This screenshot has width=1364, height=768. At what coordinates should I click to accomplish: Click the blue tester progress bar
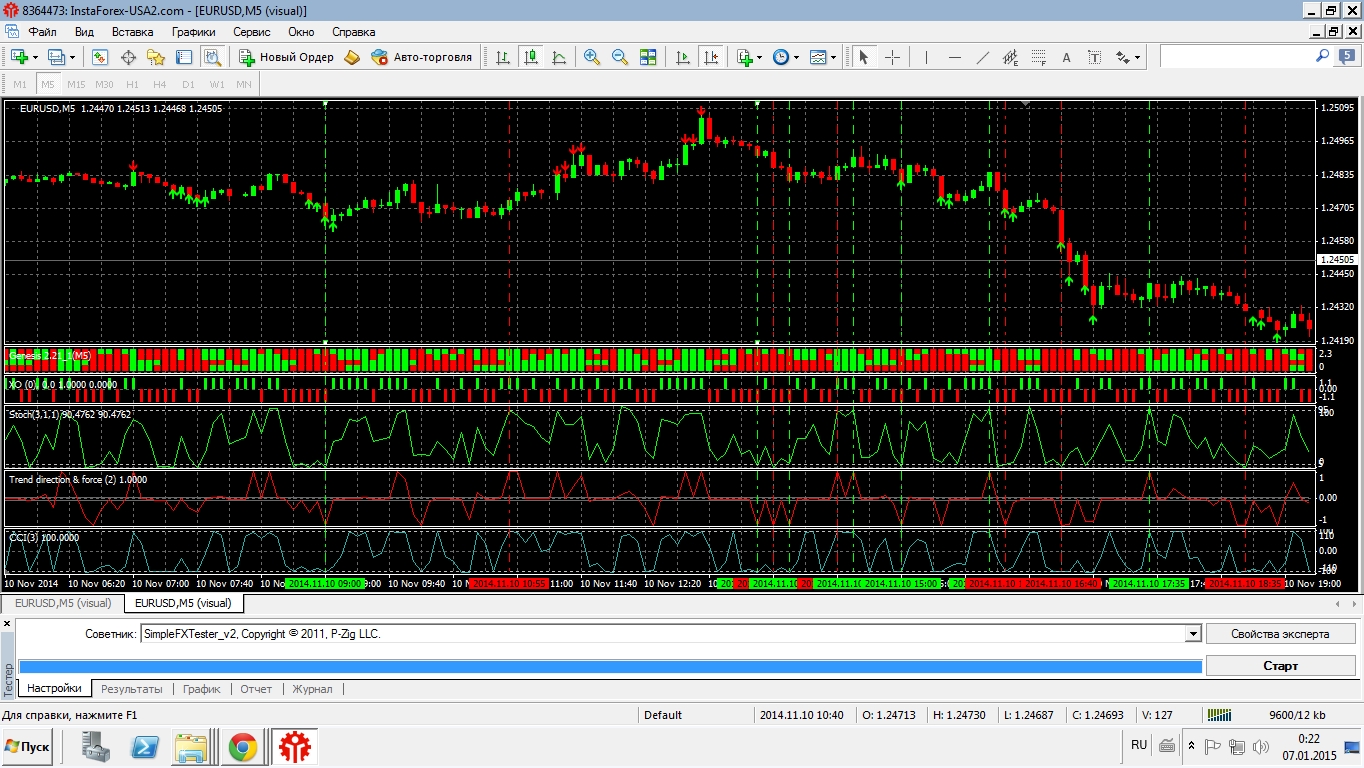coord(610,666)
